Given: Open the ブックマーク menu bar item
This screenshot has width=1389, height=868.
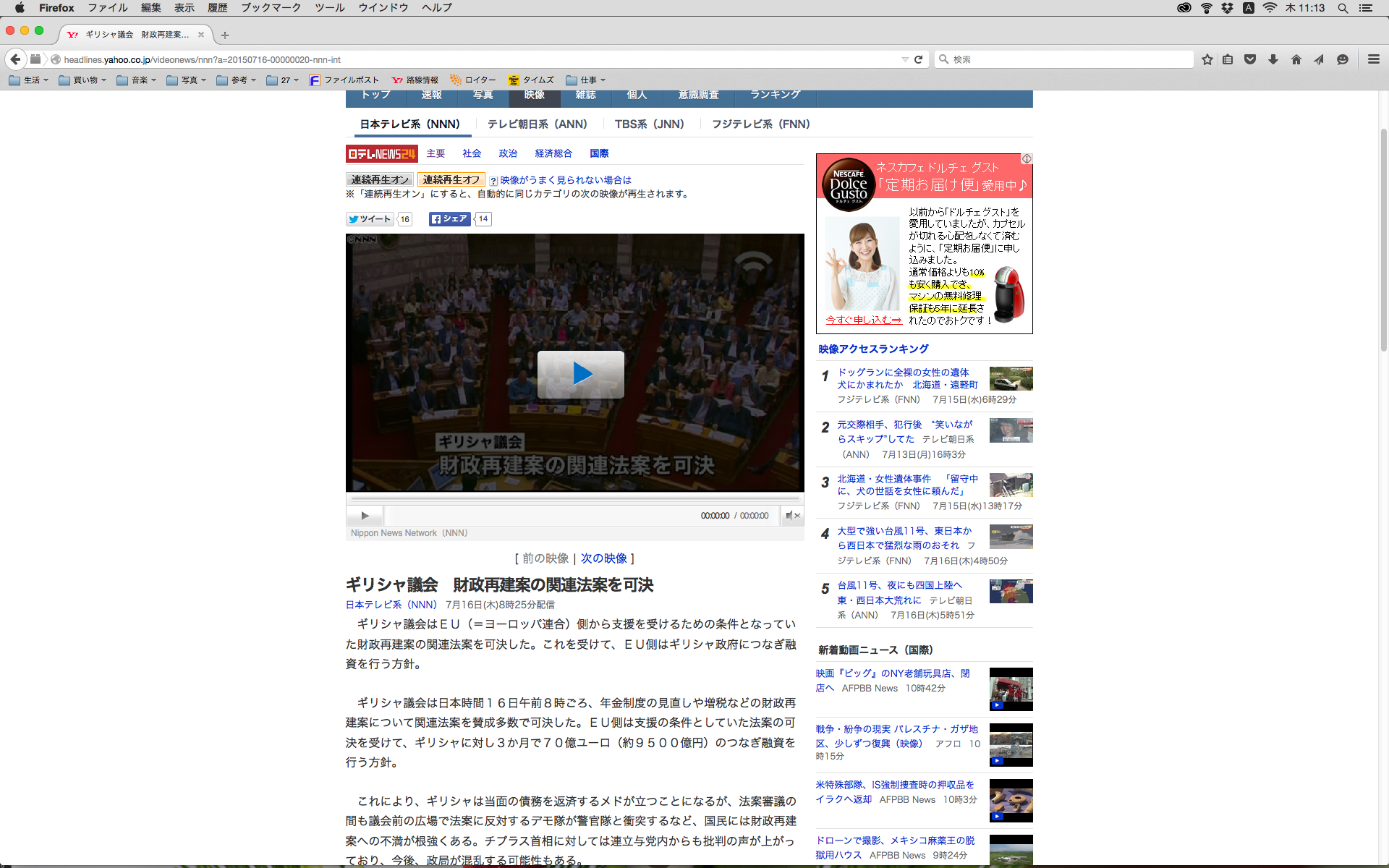Looking at the screenshot, I should click(271, 7).
